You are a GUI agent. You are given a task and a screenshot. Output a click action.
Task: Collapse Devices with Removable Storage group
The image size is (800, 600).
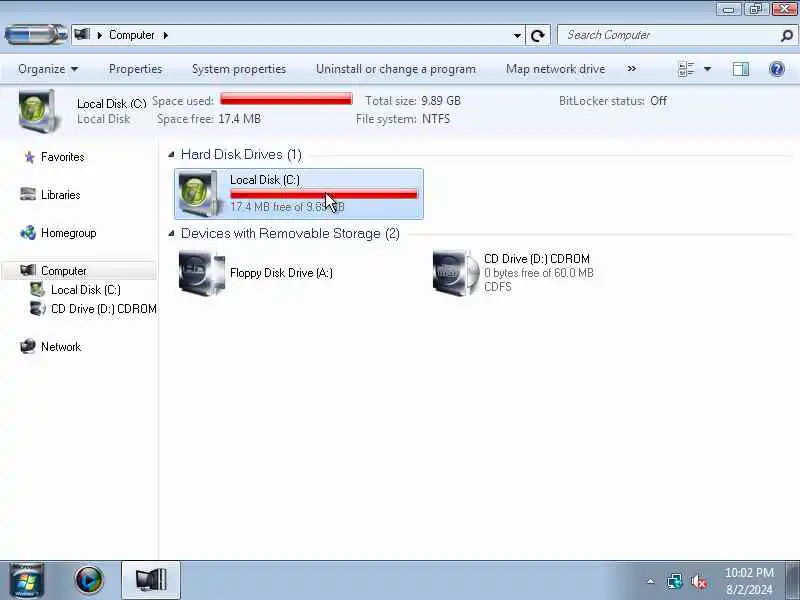click(171, 233)
